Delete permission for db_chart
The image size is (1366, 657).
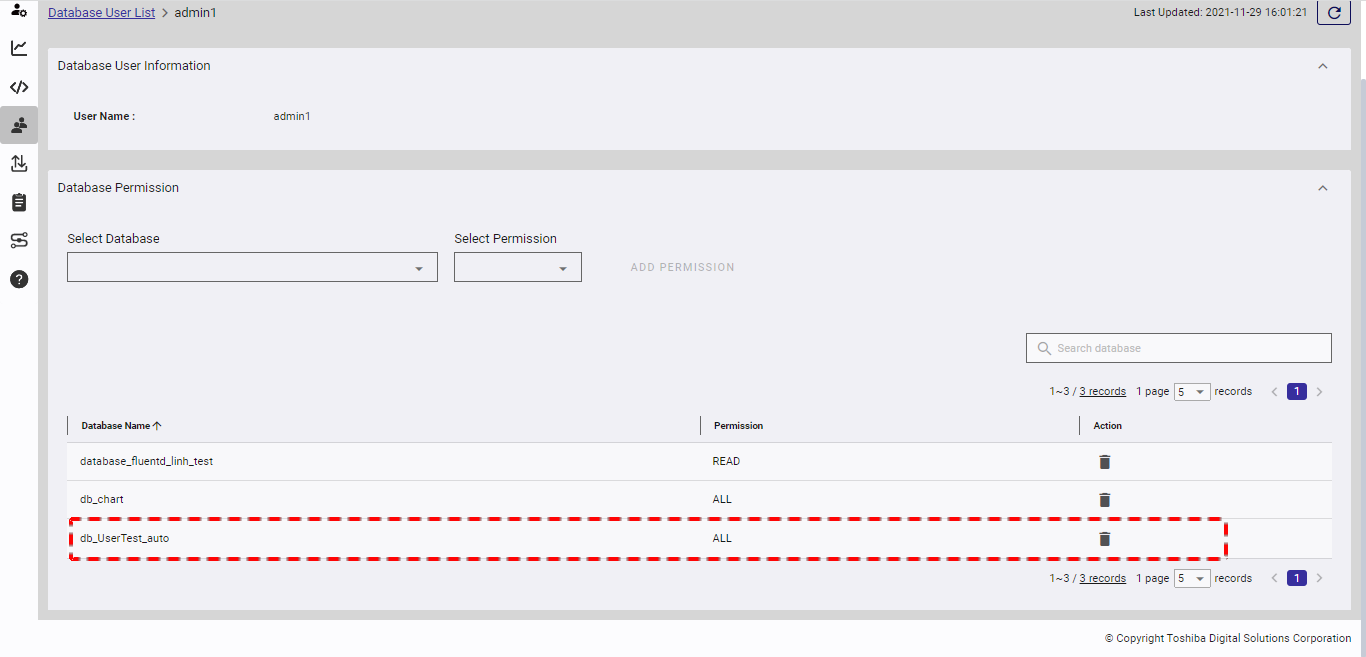pos(1104,500)
